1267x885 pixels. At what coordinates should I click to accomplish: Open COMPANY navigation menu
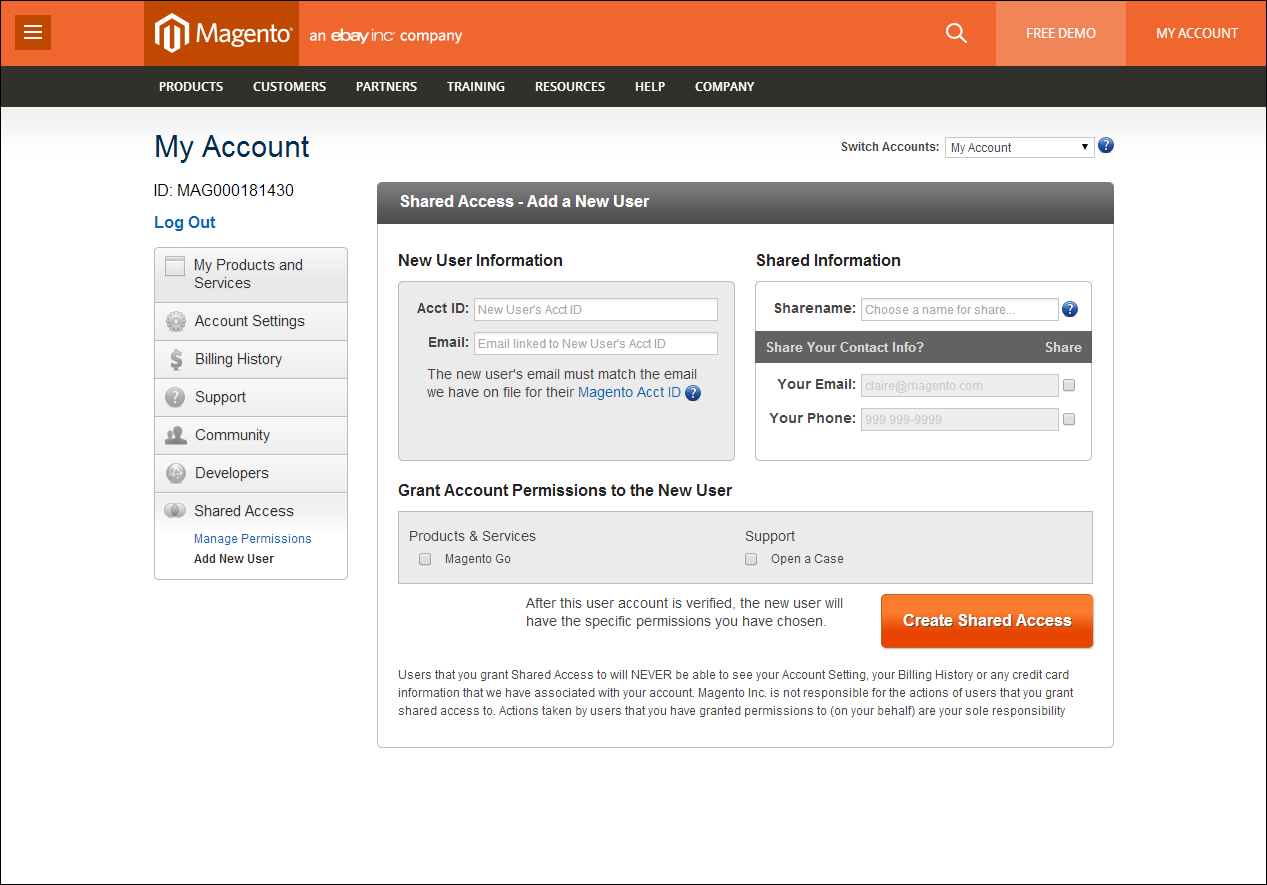[725, 87]
